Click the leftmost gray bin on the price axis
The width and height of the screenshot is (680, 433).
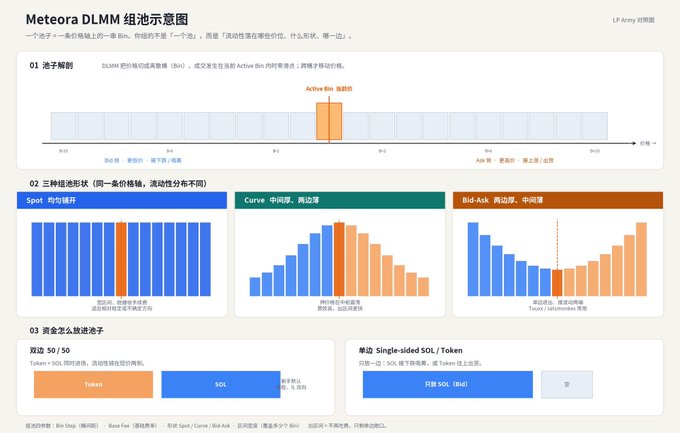(64, 126)
